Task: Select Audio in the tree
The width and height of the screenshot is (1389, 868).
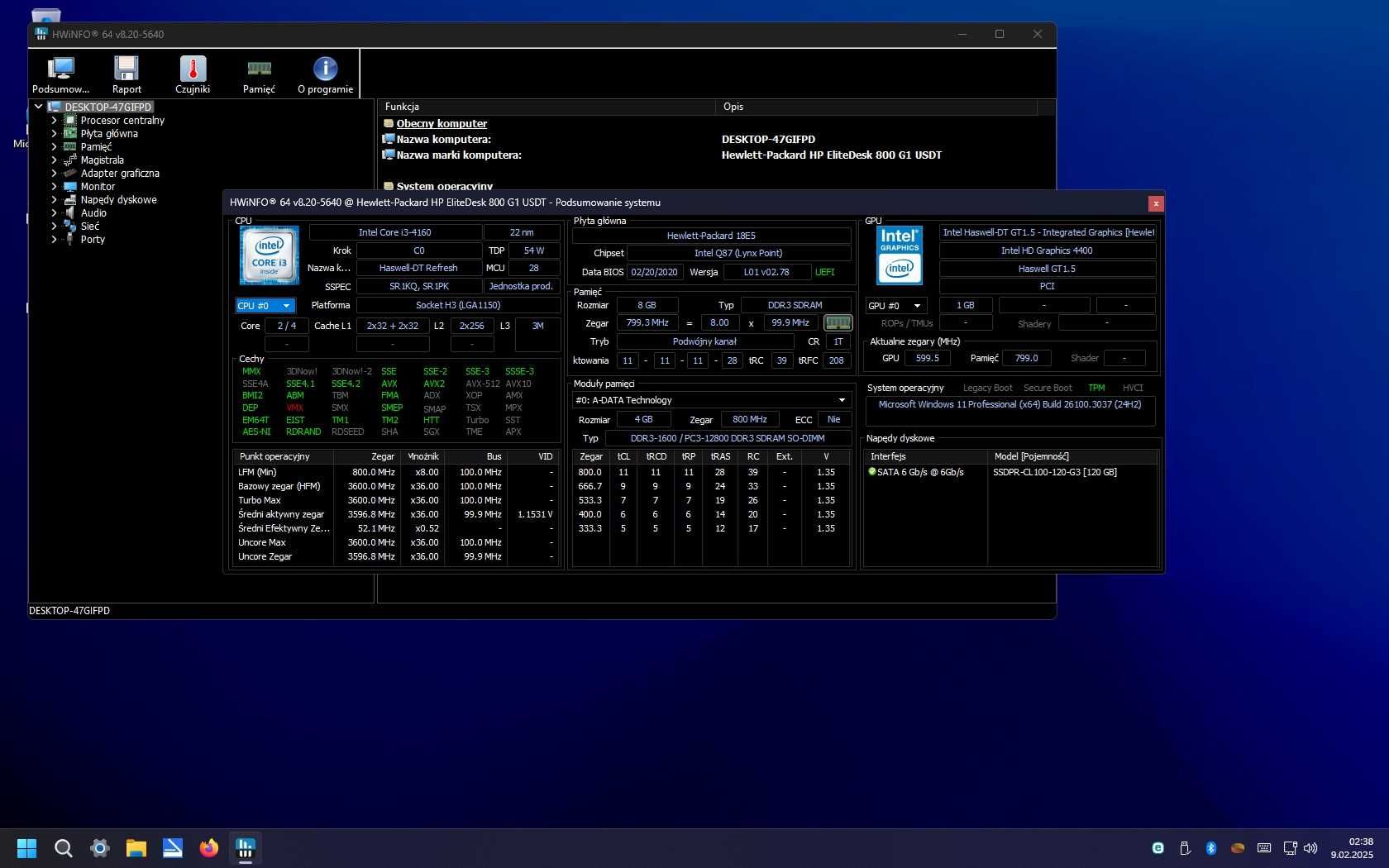Action: pos(93,212)
